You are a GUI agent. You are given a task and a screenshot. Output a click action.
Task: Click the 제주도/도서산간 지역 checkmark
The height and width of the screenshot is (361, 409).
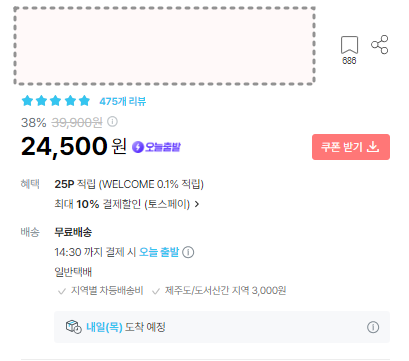[156, 292]
